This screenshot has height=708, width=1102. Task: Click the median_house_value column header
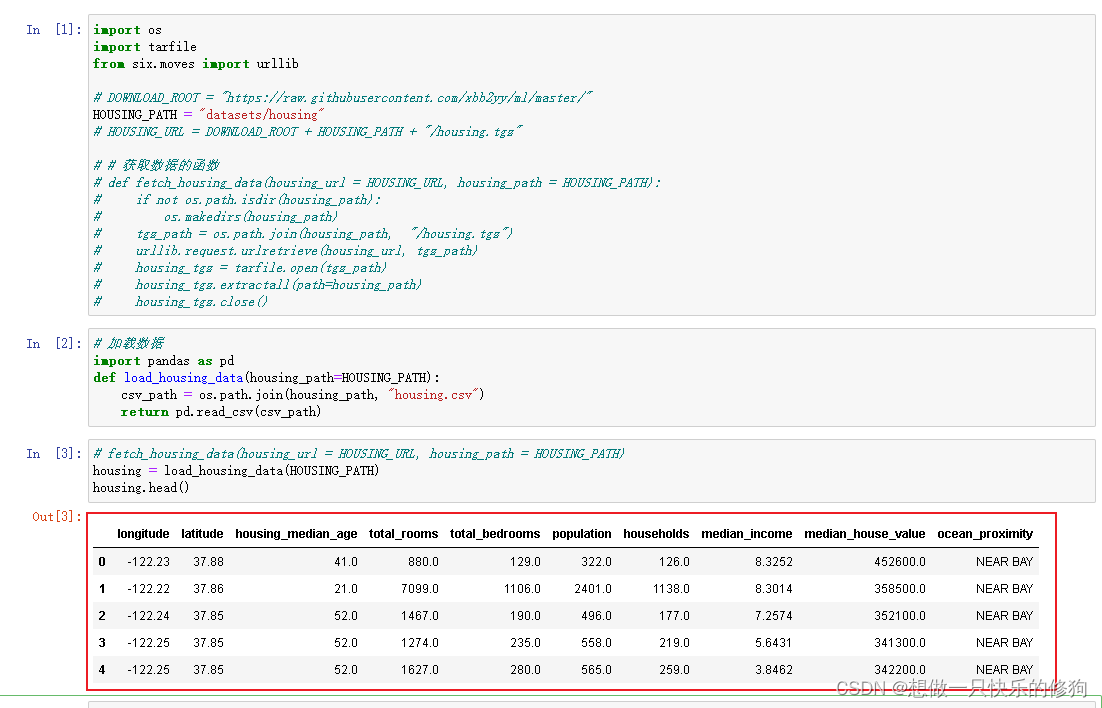(x=865, y=534)
